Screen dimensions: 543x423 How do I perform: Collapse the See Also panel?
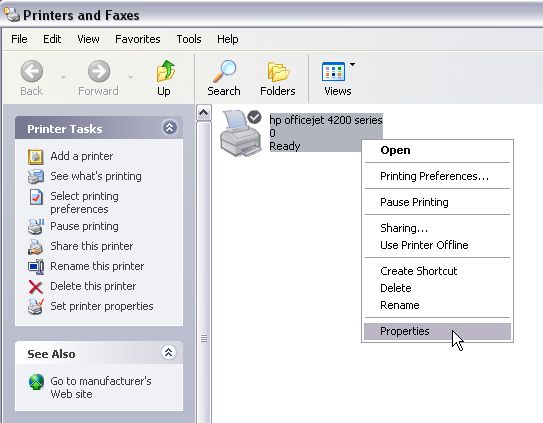[x=169, y=353]
